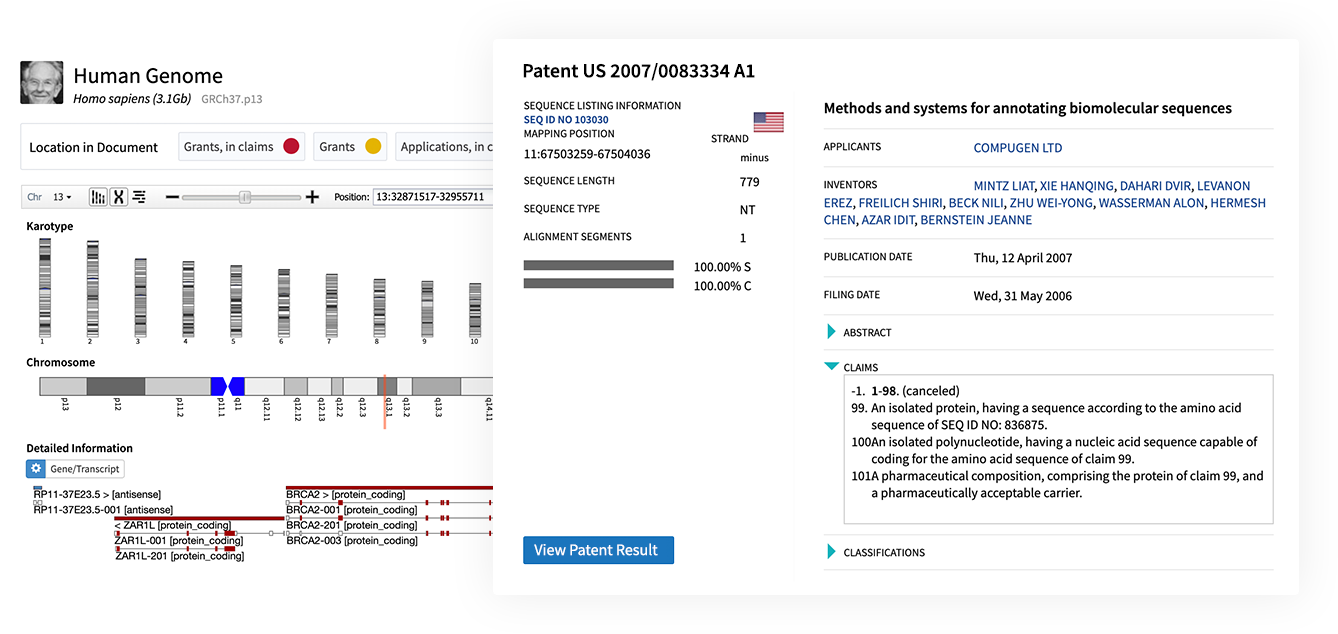Open Gene/Transcript settings gear

click(x=36, y=469)
